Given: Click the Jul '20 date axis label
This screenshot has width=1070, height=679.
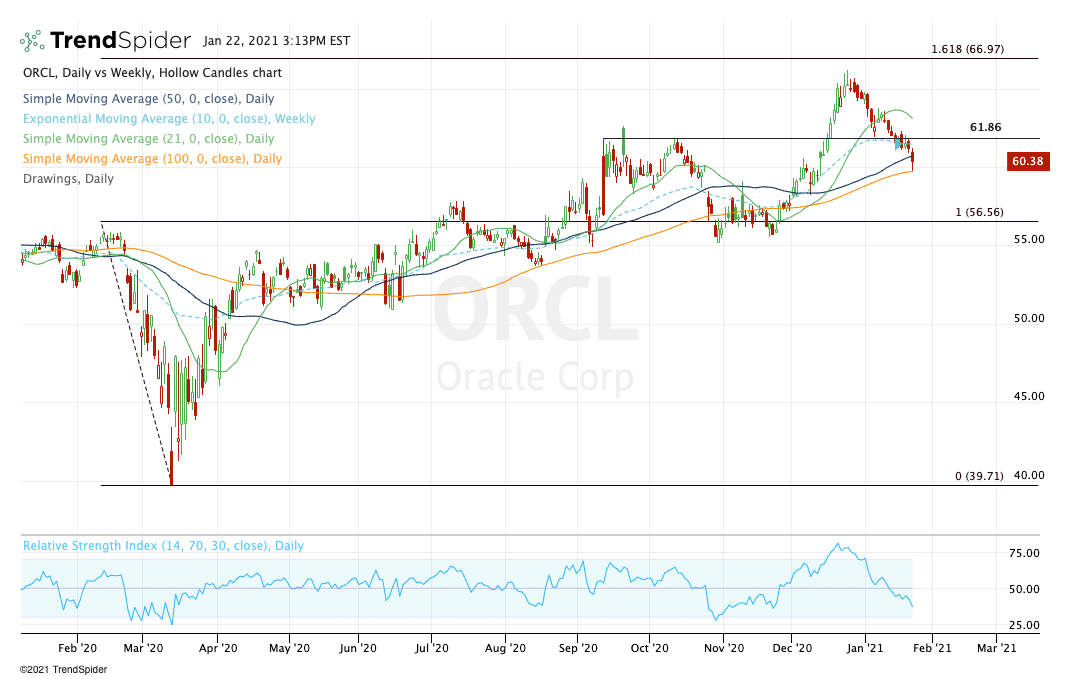Looking at the screenshot, I should pos(431,648).
